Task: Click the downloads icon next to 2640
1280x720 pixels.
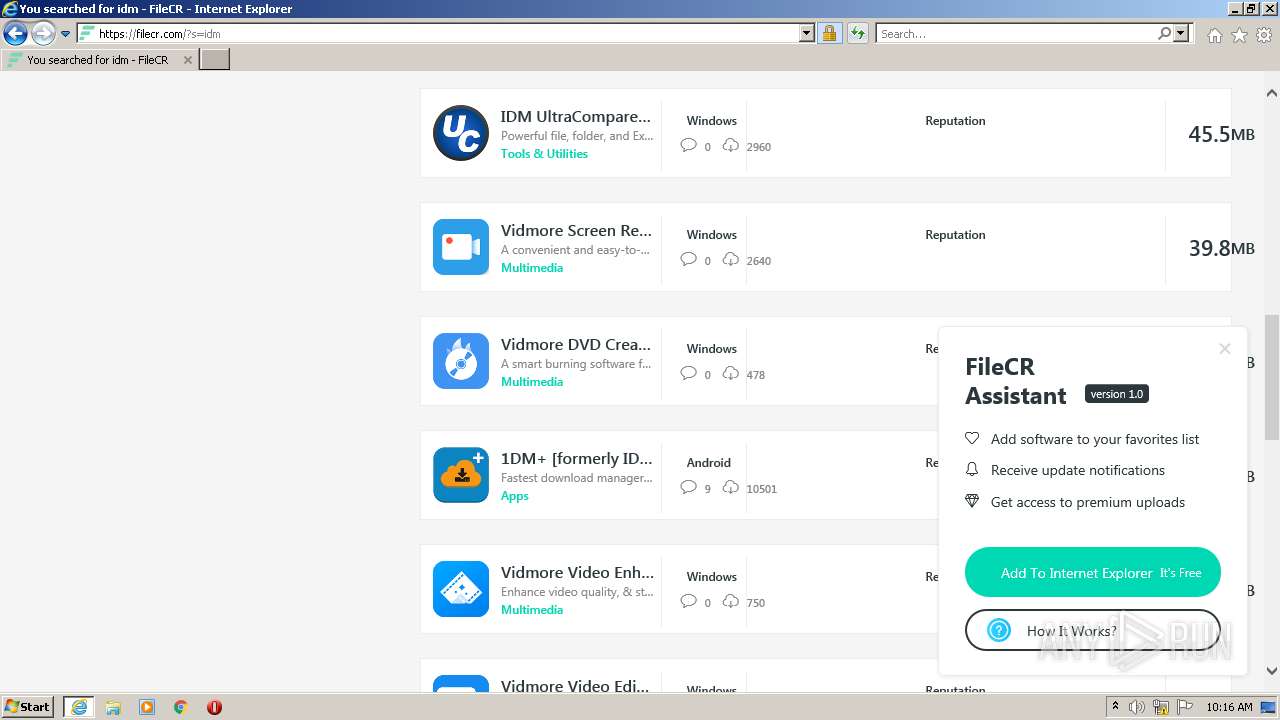Action: tap(731, 260)
